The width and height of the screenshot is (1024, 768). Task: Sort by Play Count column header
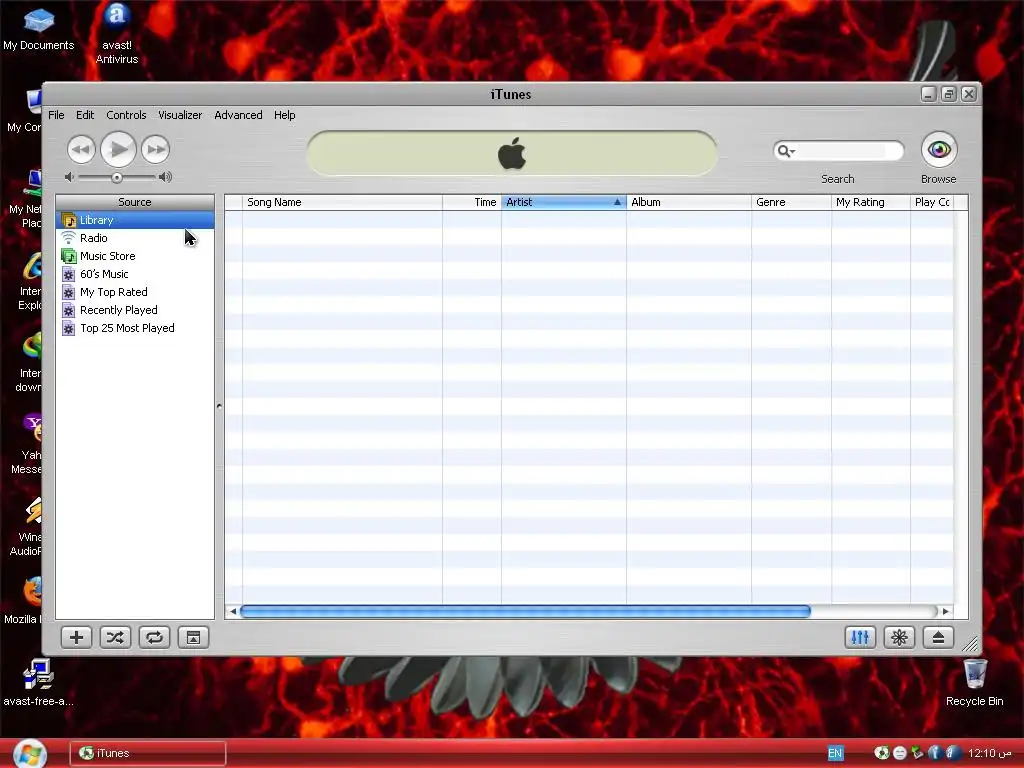coord(932,202)
